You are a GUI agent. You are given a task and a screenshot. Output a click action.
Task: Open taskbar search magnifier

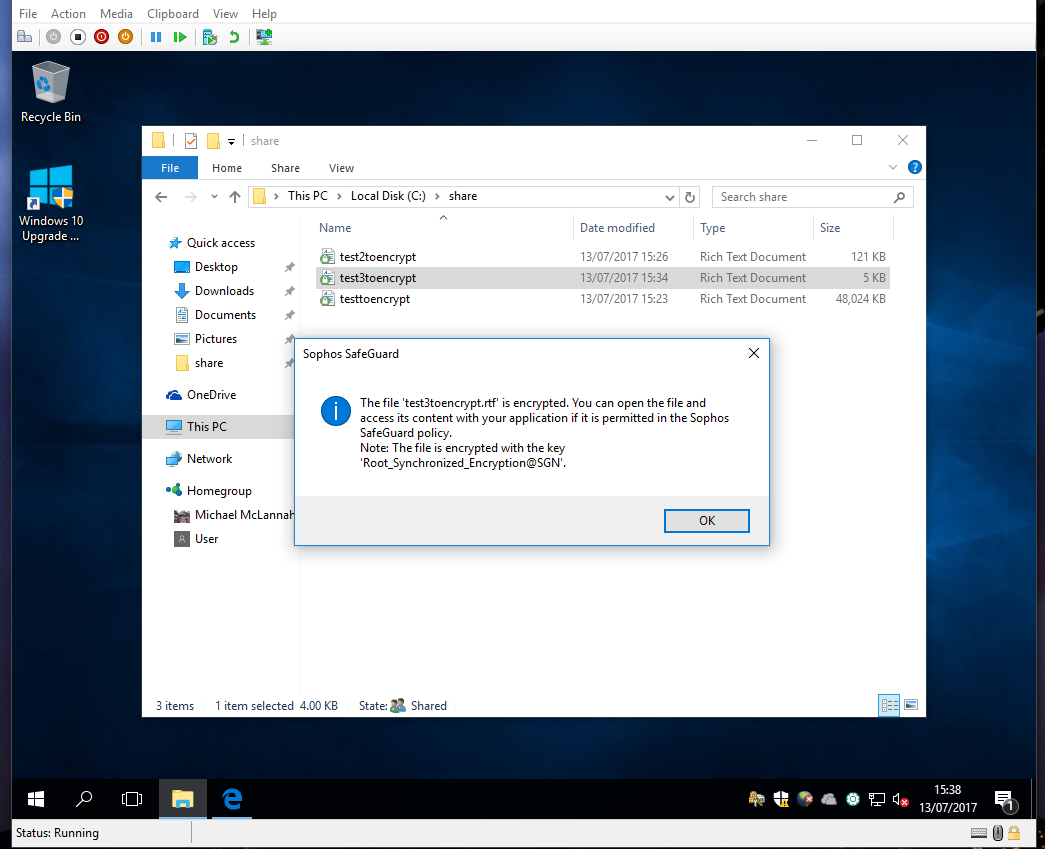[x=84, y=799]
